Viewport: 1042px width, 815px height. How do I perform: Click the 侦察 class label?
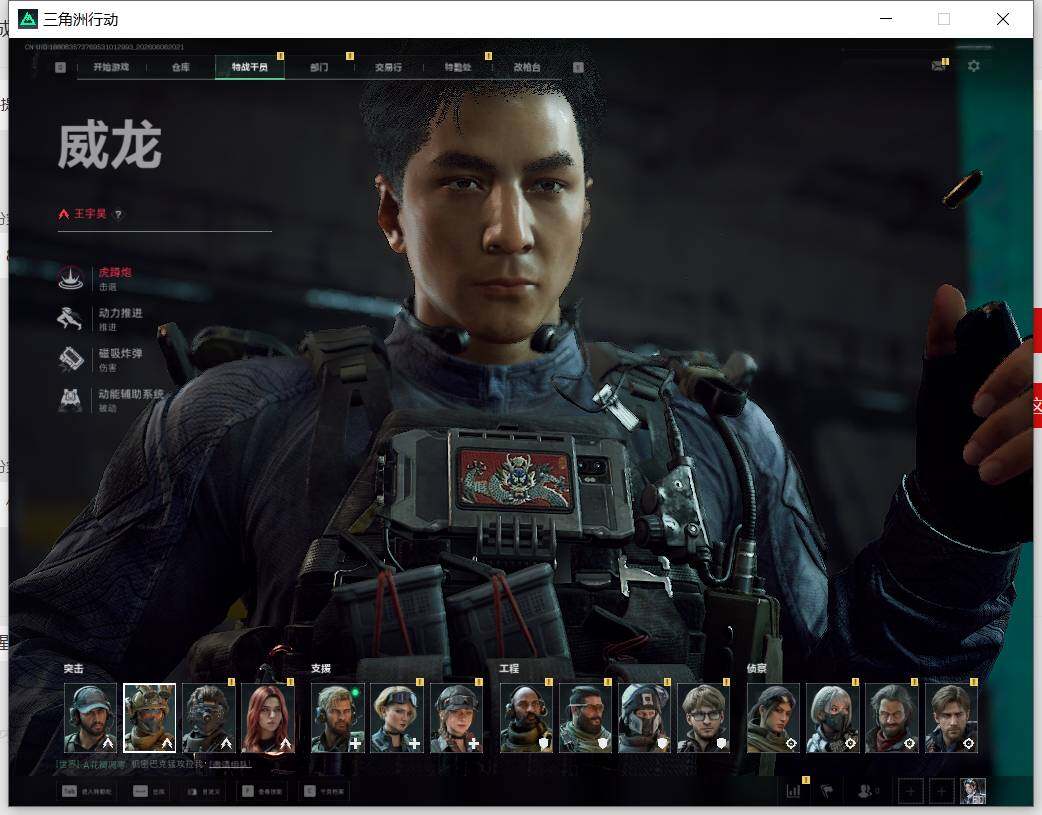point(757,669)
